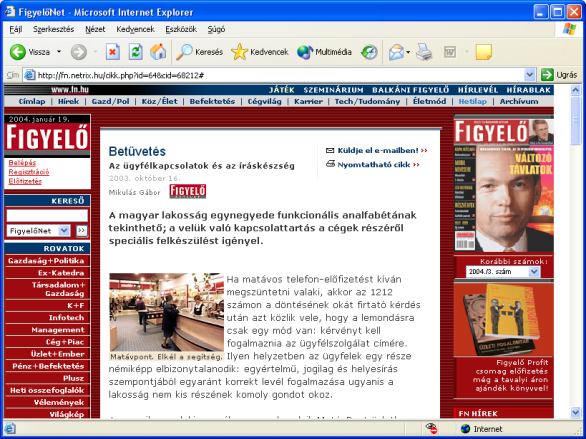Click the green Ugrás go arrow
Viewport: 586px width, 439px height.
pos(547,75)
